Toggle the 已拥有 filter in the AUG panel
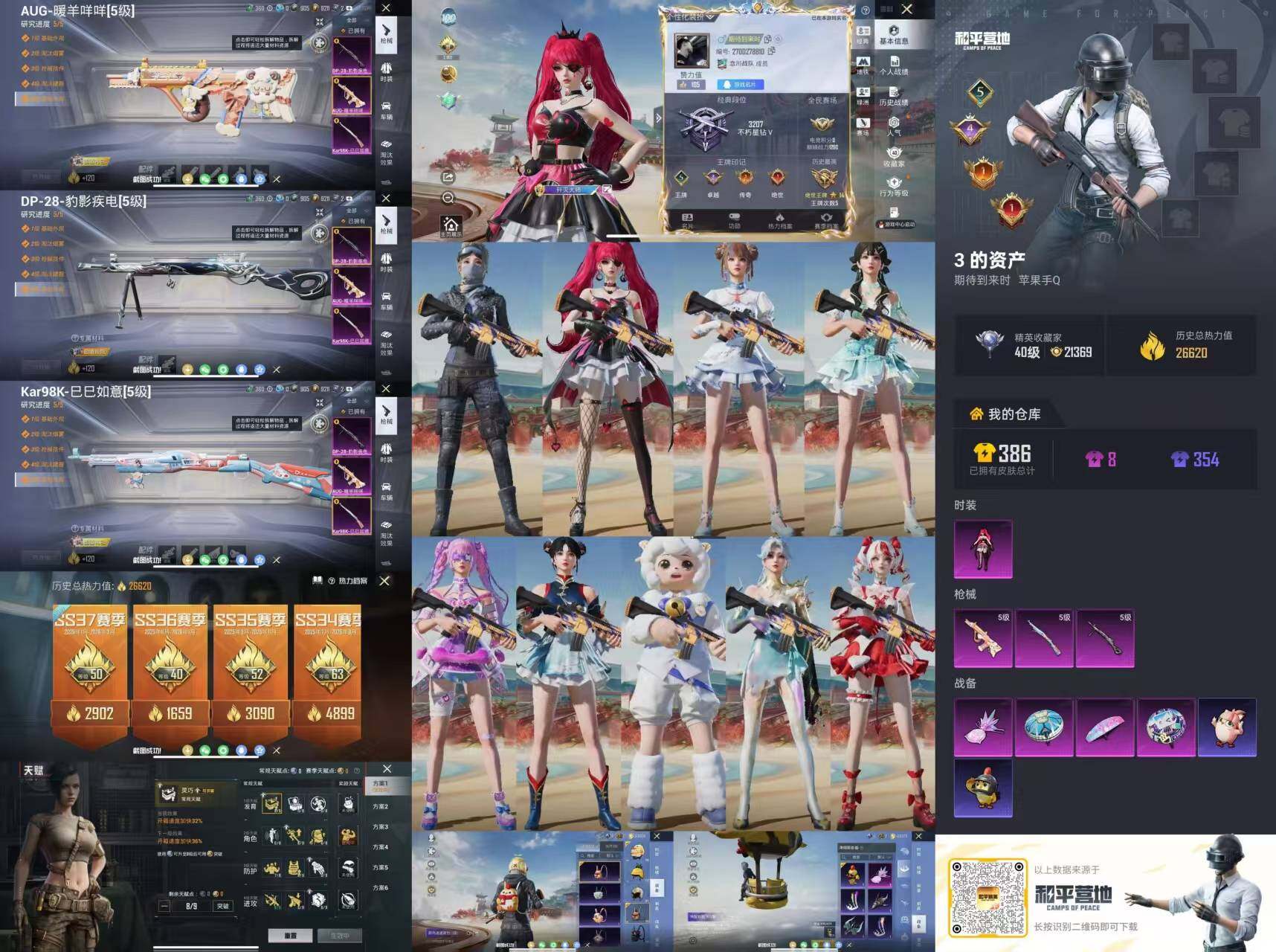Image resolution: width=1276 pixels, height=952 pixels. click(x=353, y=30)
